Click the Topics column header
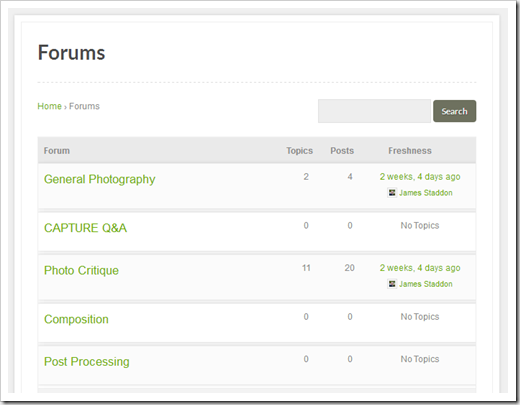520x405 pixels. [x=299, y=151]
